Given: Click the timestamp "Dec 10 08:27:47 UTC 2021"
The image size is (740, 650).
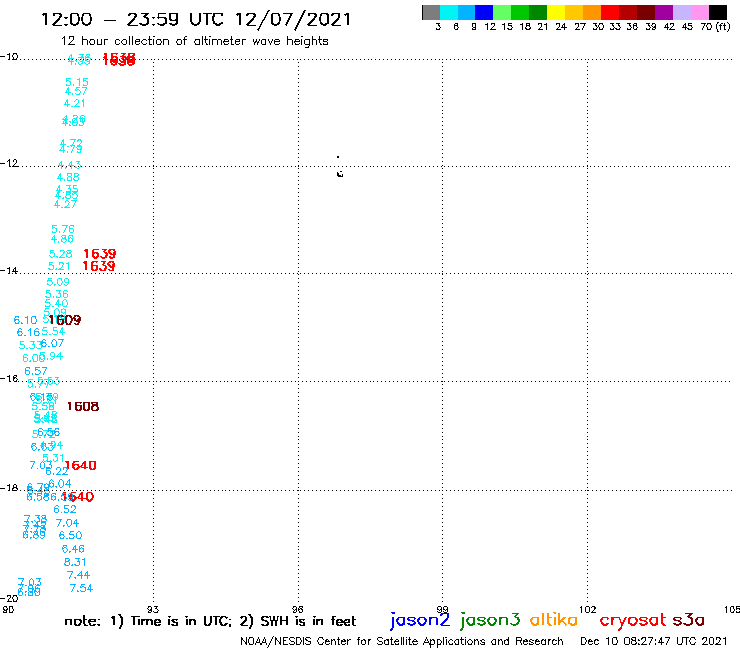Looking at the screenshot, I should [x=654, y=641].
